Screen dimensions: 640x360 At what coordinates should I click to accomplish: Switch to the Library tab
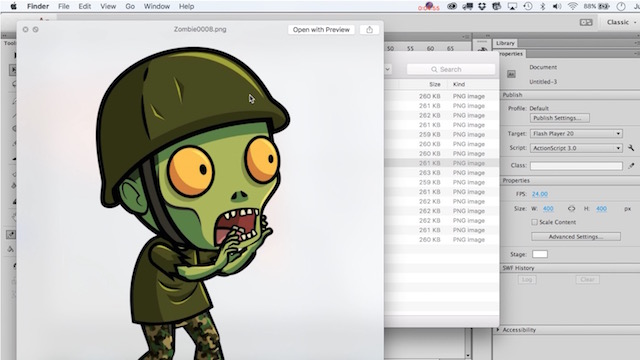coord(505,43)
